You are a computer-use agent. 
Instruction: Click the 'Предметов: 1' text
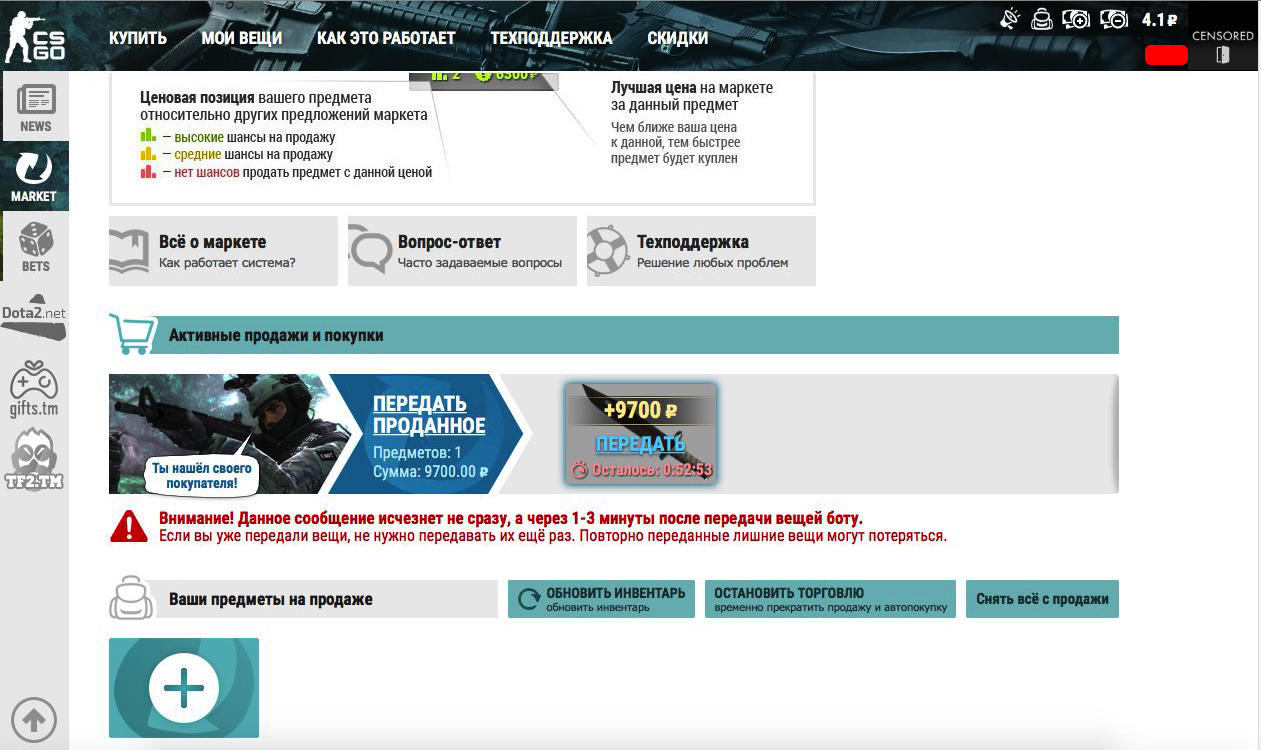(x=417, y=453)
